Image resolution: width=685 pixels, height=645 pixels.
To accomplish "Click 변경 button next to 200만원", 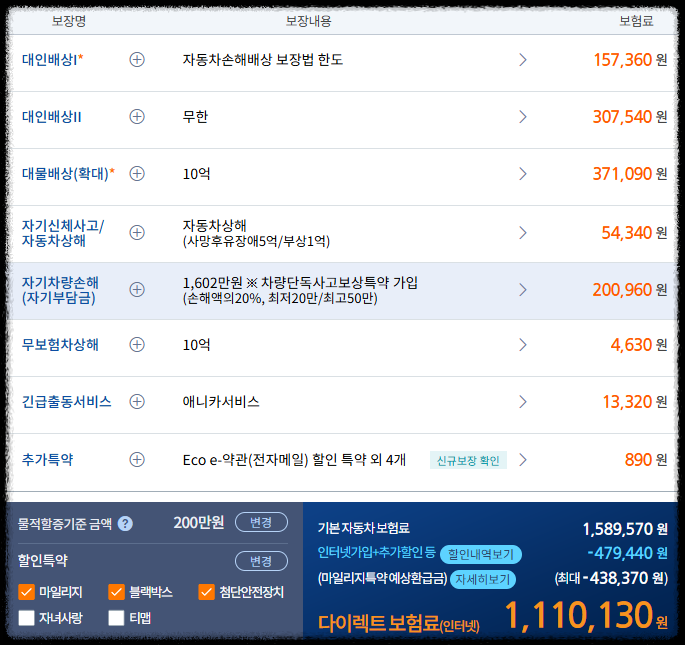I will (261, 522).
